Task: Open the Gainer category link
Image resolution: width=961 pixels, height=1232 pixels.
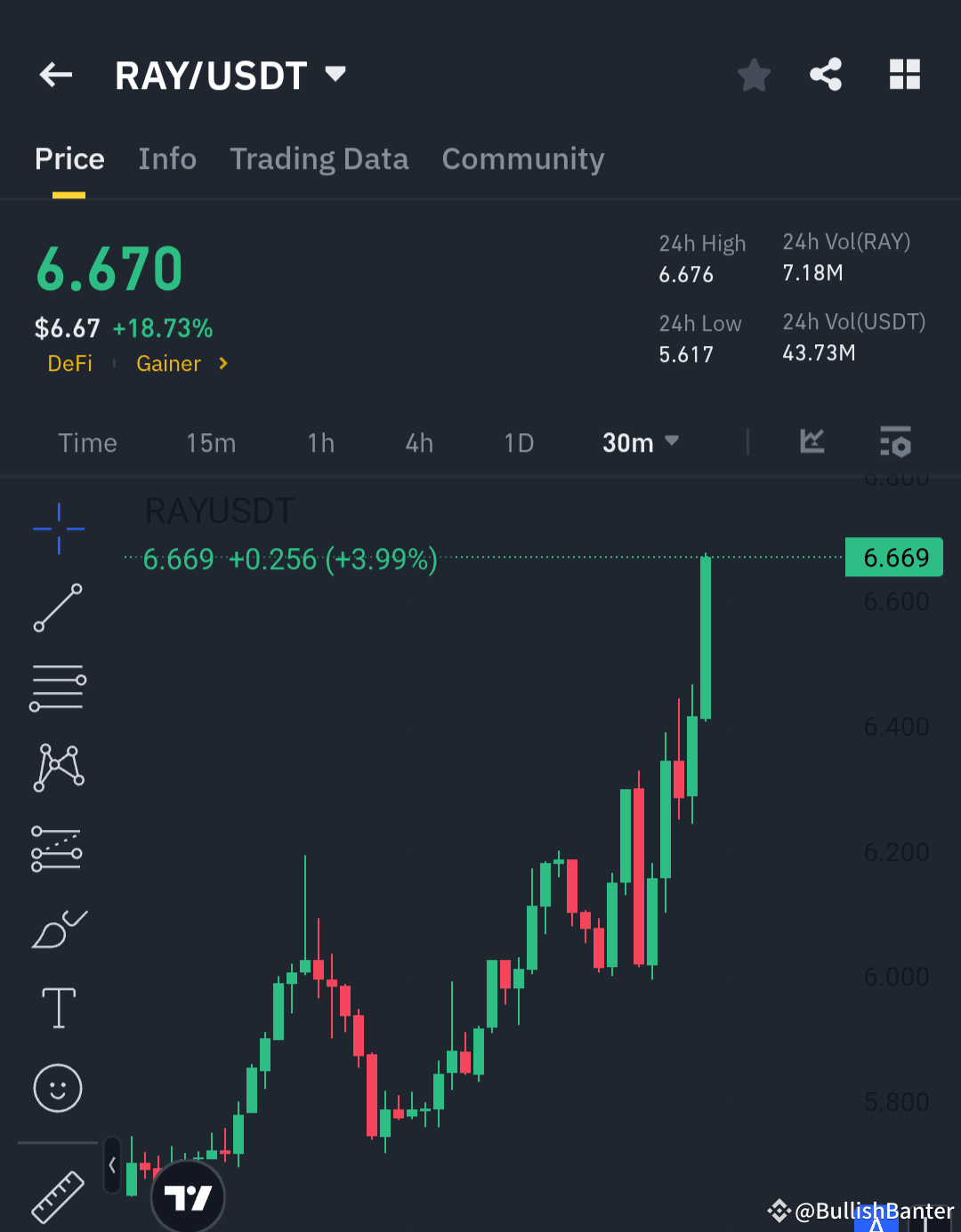Action: (169, 364)
